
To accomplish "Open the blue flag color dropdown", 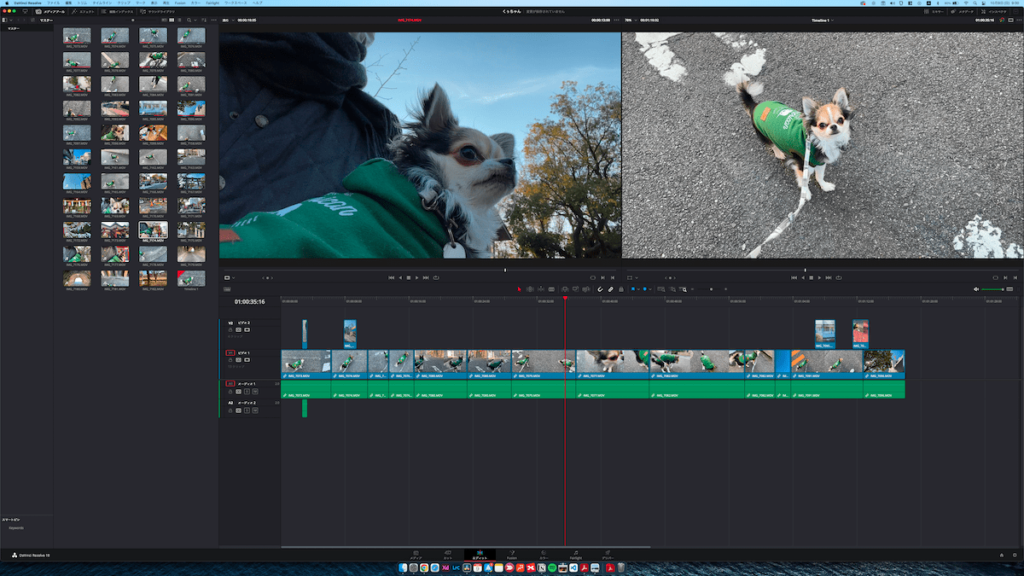I will [x=639, y=289].
